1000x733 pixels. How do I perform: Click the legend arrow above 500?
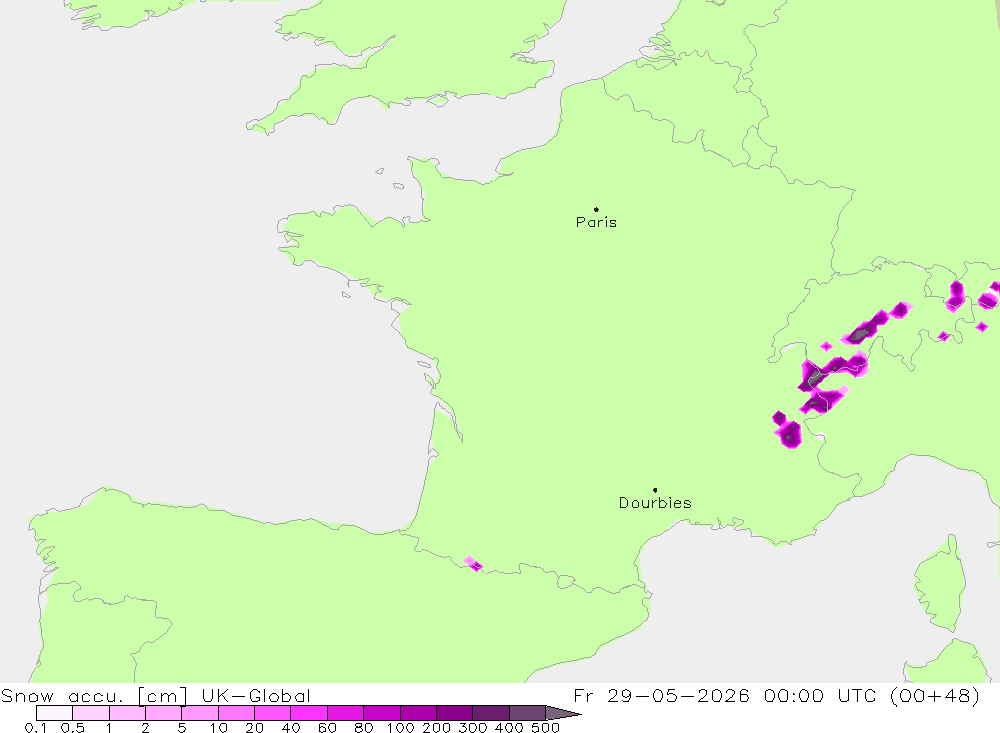point(562,713)
